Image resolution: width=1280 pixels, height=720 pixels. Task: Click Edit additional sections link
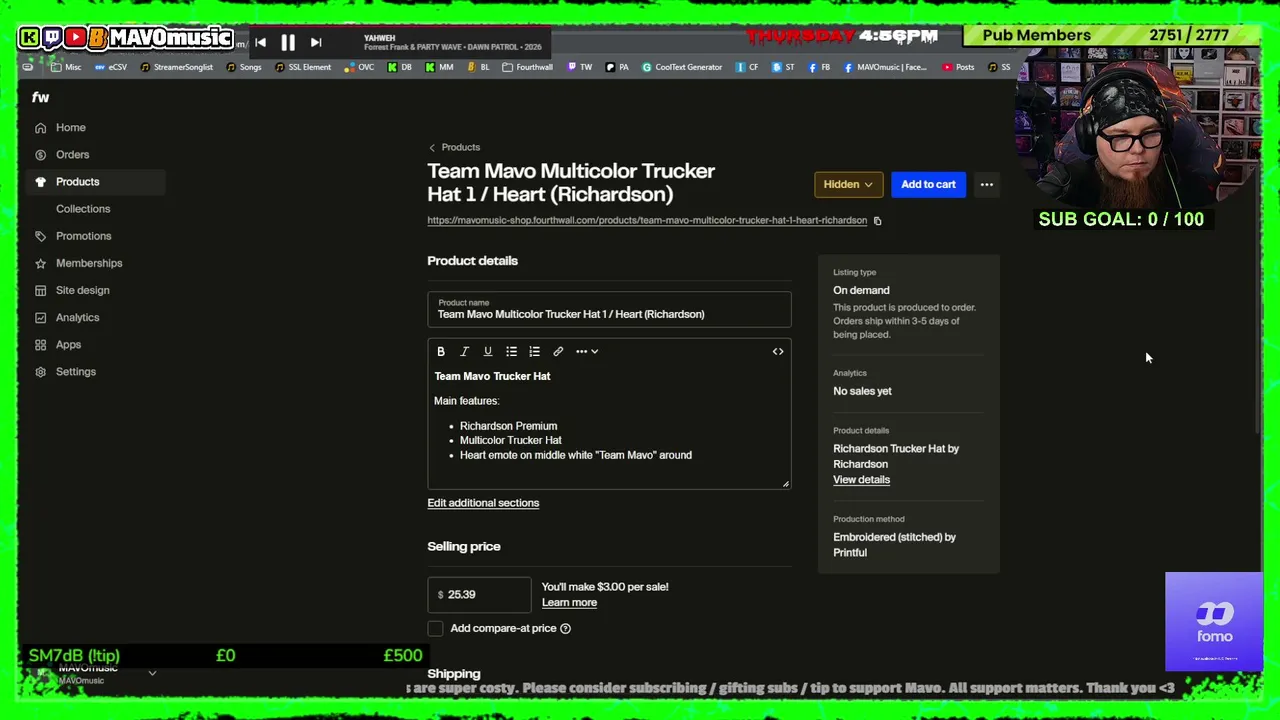point(483,503)
